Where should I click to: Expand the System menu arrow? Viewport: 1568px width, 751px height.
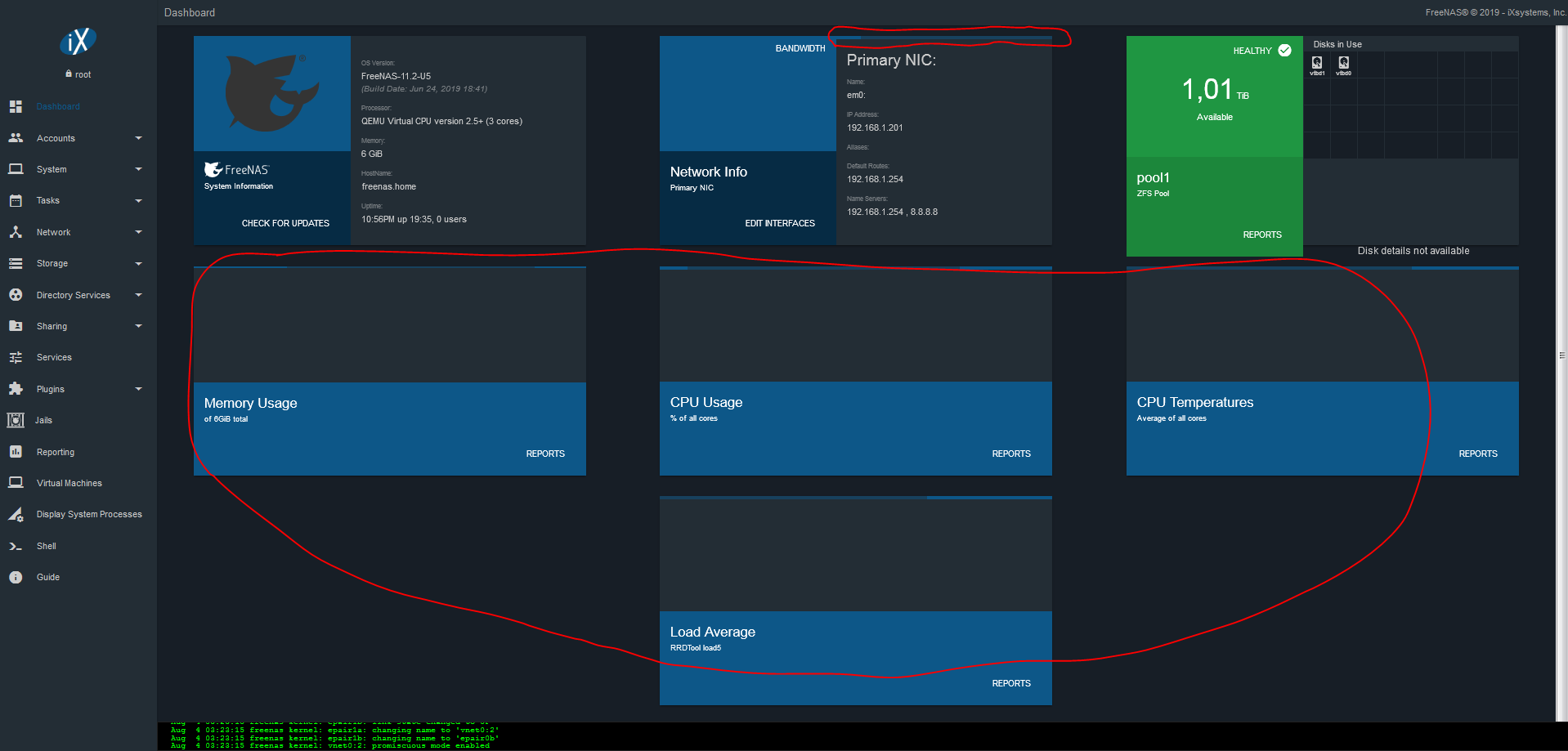point(138,169)
